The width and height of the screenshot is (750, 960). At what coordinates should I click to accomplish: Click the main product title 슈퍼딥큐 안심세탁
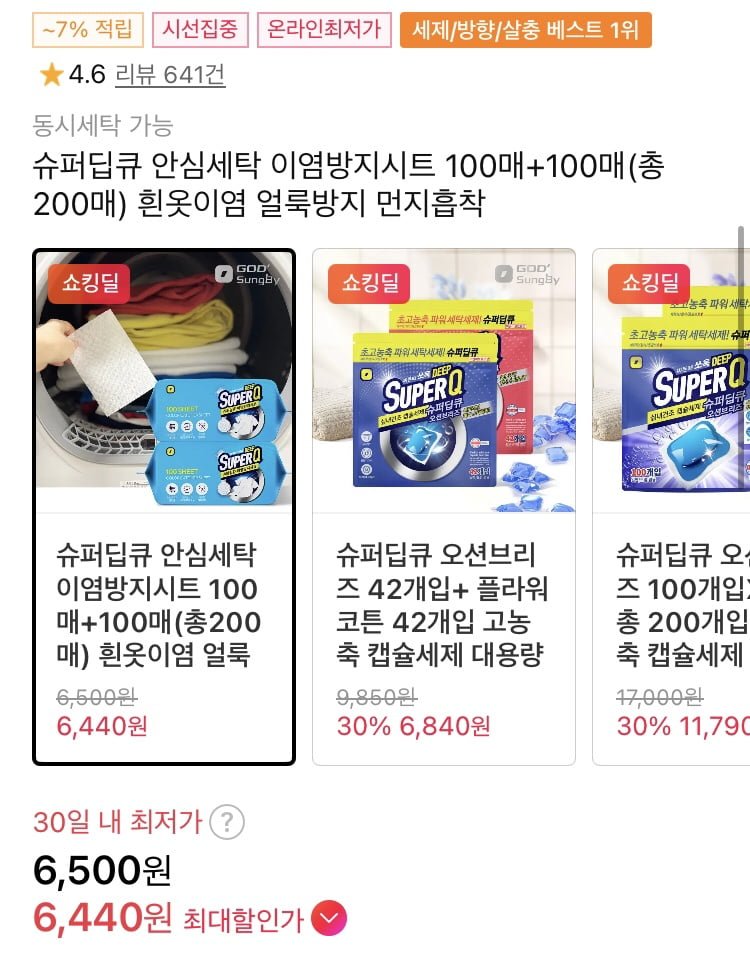pos(348,184)
